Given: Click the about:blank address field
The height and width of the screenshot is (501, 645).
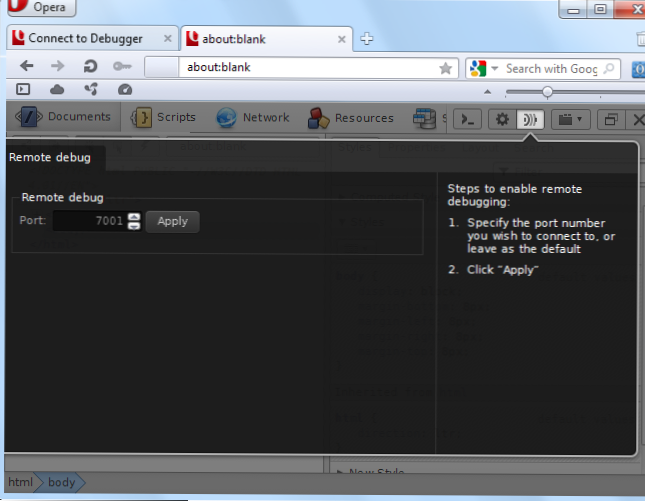Looking at the screenshot, I should coord(300,68).
